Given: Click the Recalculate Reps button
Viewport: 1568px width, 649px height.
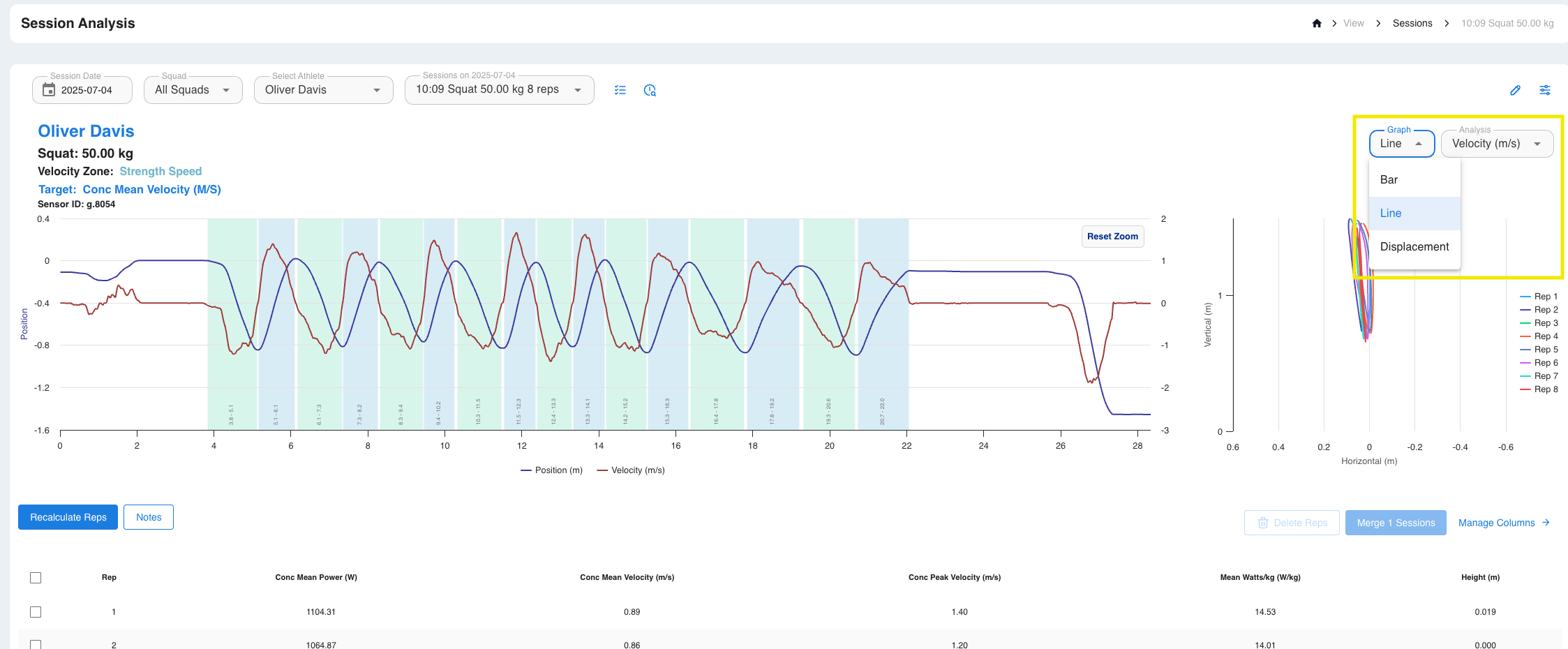Looking at the screenshot, I should (x=68, y=517).
